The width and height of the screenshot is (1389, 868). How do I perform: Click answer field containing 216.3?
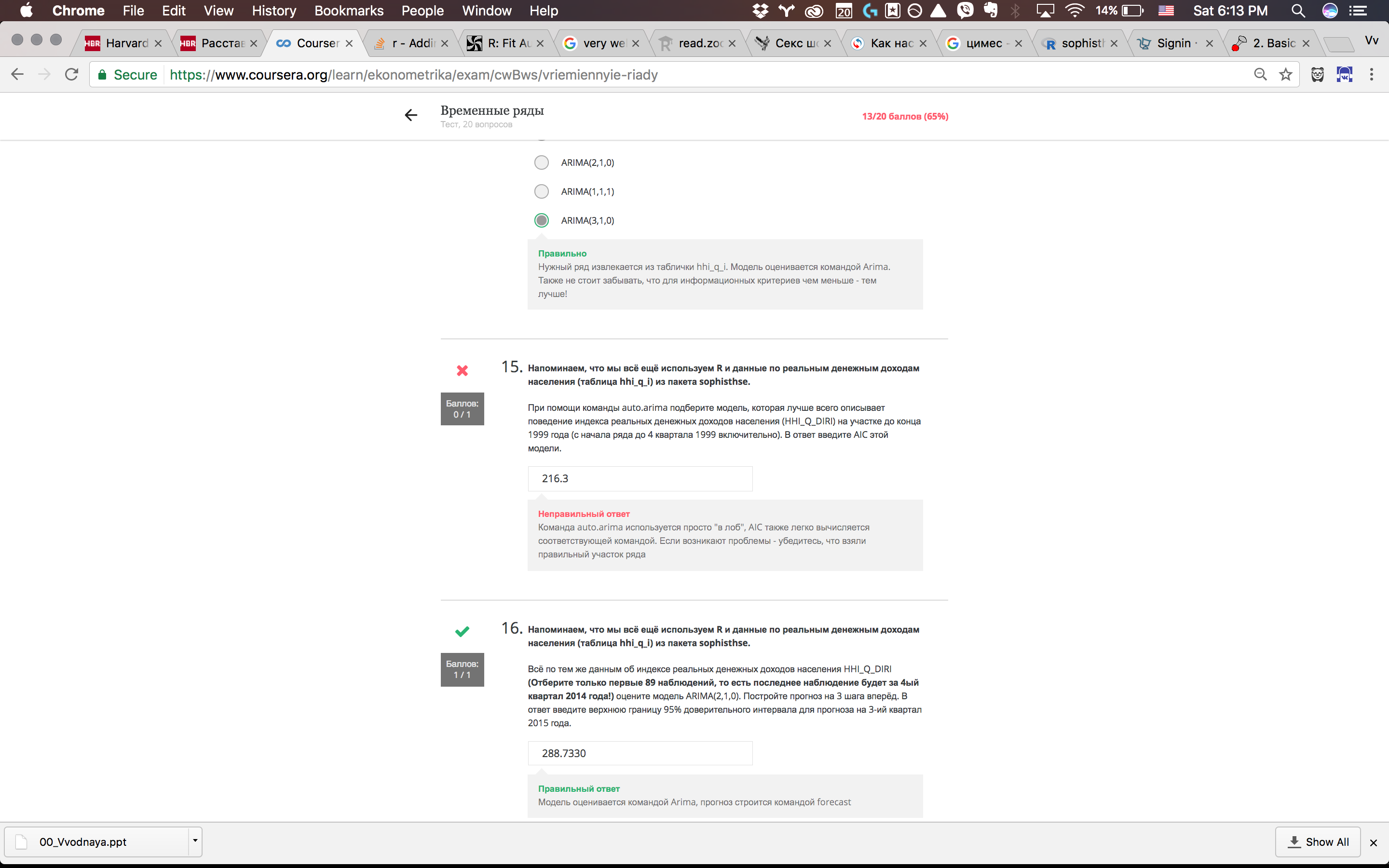(x=640, y=479)
